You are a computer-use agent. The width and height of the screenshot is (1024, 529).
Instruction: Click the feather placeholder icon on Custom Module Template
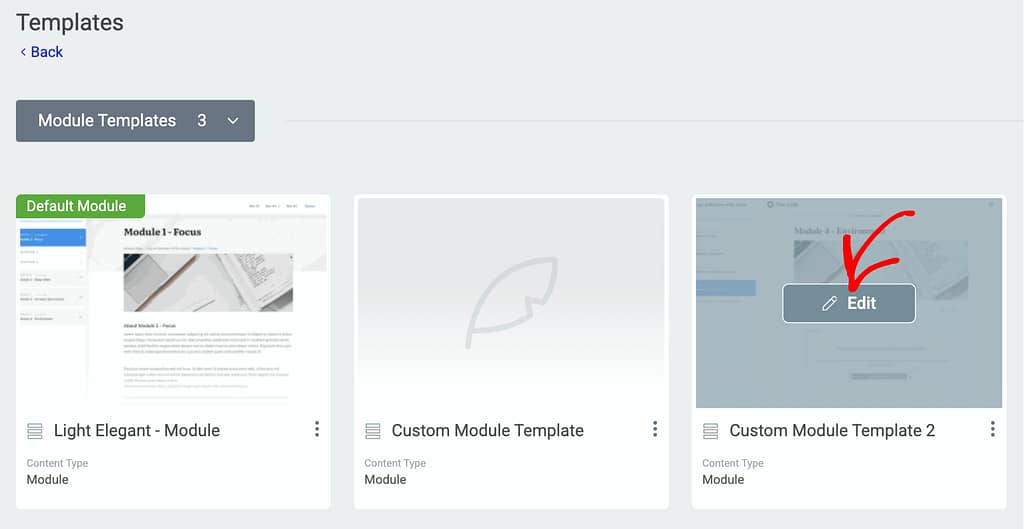click(x=510, y=299)
